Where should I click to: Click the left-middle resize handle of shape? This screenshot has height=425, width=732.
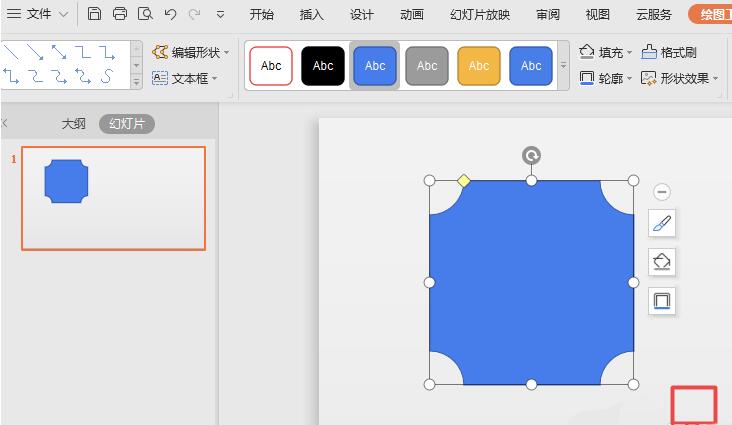tap(429, 282)
